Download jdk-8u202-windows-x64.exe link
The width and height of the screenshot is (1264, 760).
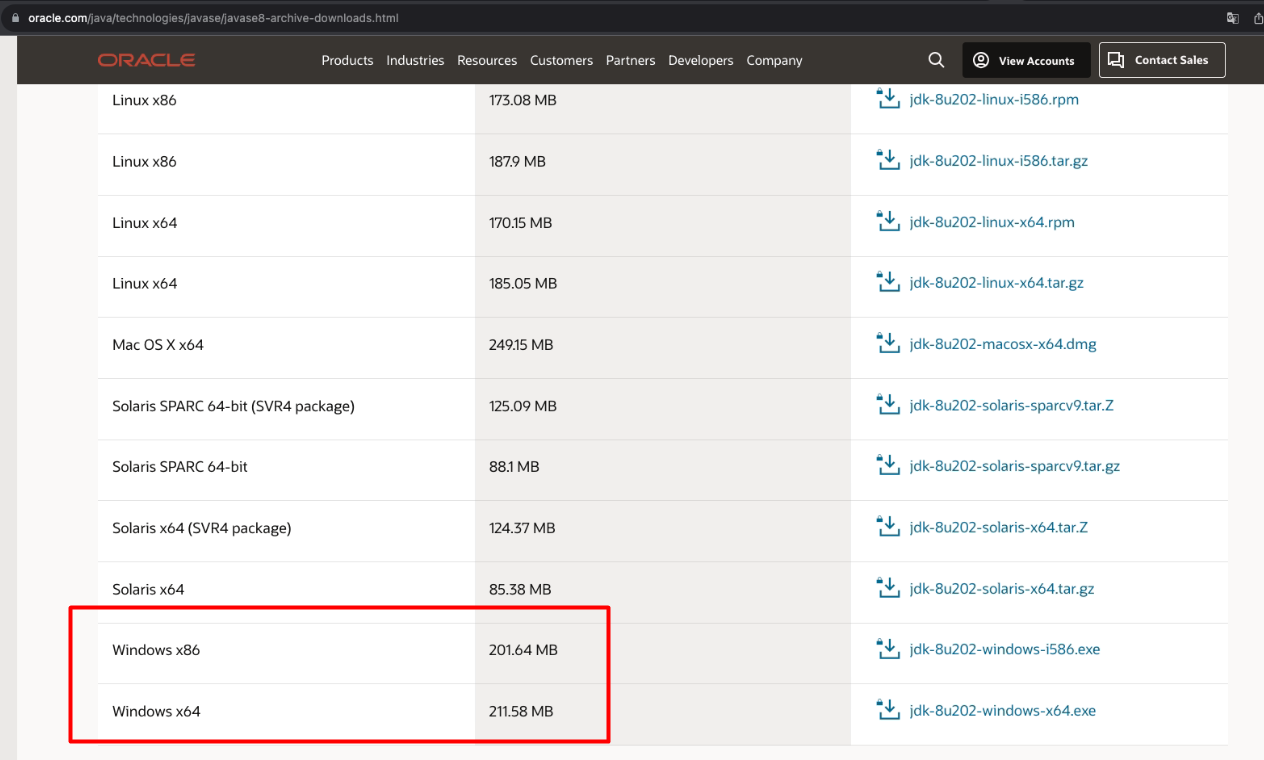click(1003, 711)
